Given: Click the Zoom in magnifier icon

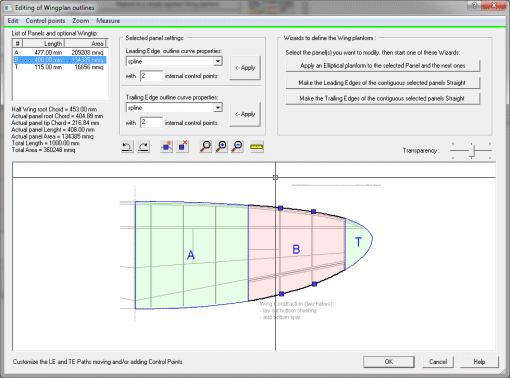Looking at the screenshot, I should [x=221, y=147].
